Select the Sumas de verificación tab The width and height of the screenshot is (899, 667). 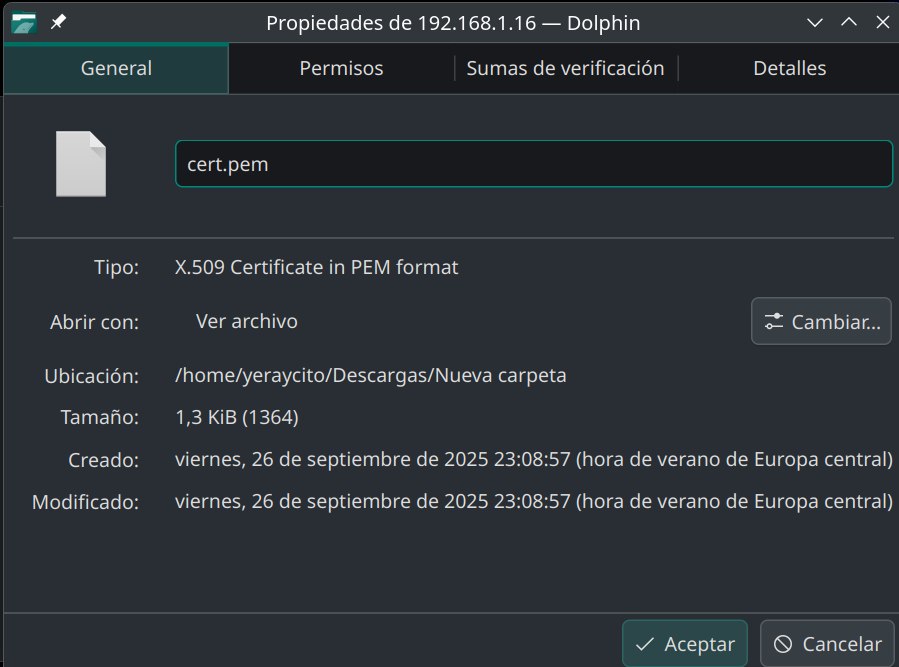(565, 68)
